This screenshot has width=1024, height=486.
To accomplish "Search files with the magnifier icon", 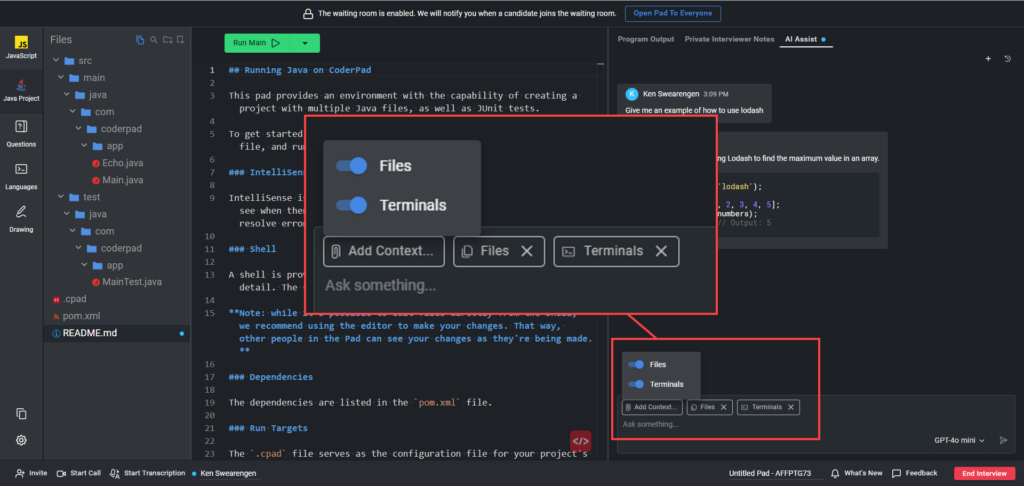I will tap(154, 40).
